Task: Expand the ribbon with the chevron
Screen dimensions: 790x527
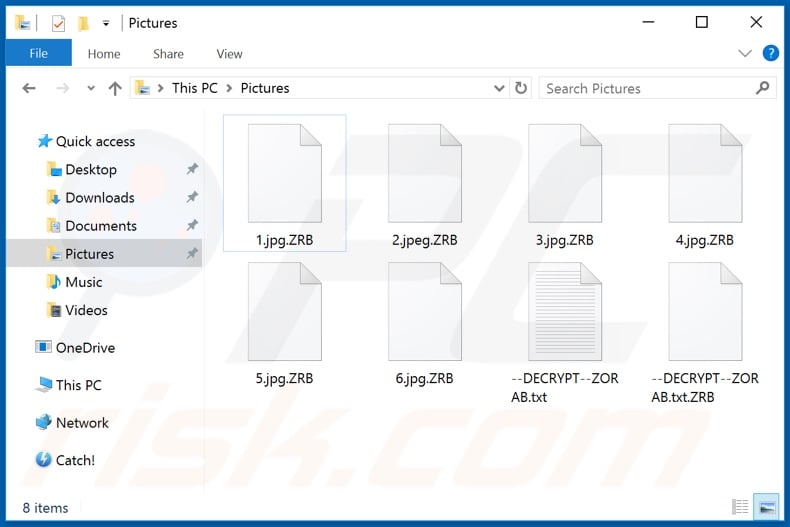Action: pyautogui.click(x=745, y=53)
